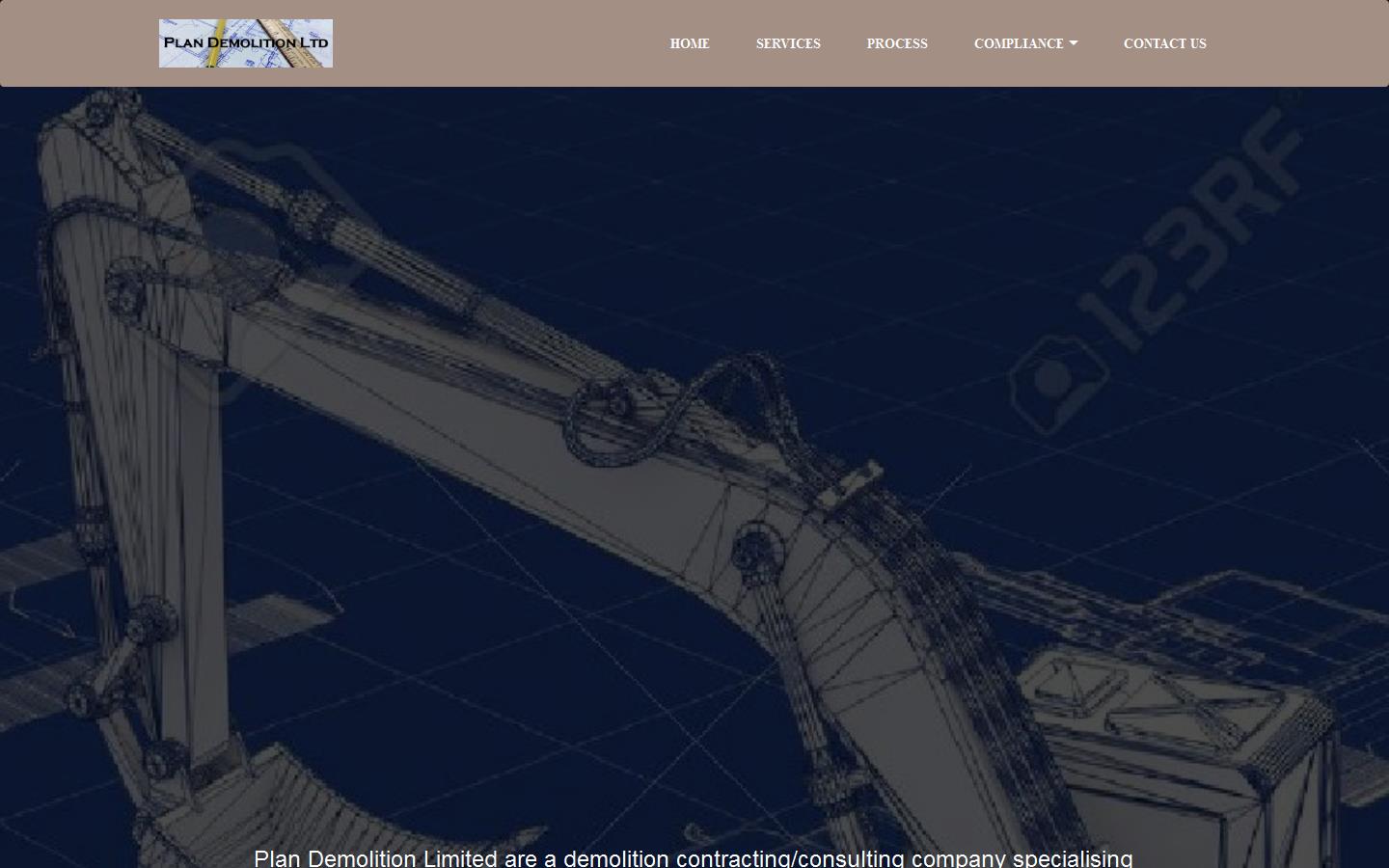This screenshot has width=1389, height=868.
Task: Click the COMPLIANCE caret to show submenu
Action: 1073,43
